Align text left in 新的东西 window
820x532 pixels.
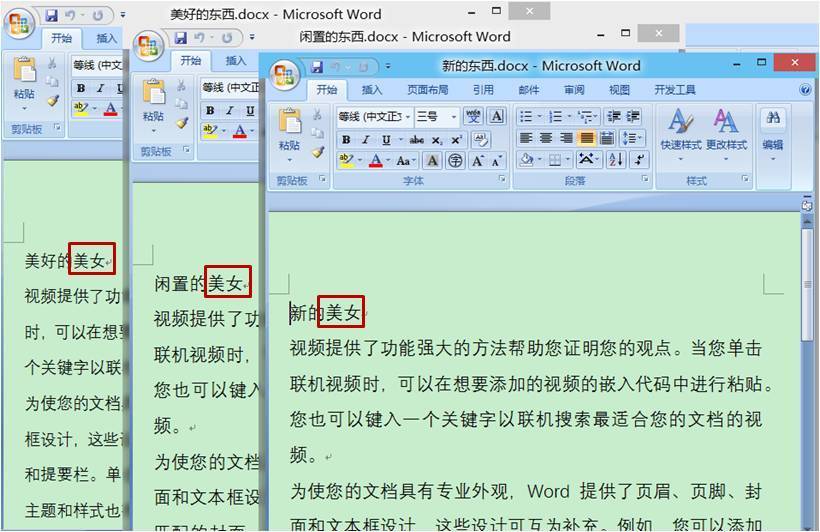click(526, 138)
